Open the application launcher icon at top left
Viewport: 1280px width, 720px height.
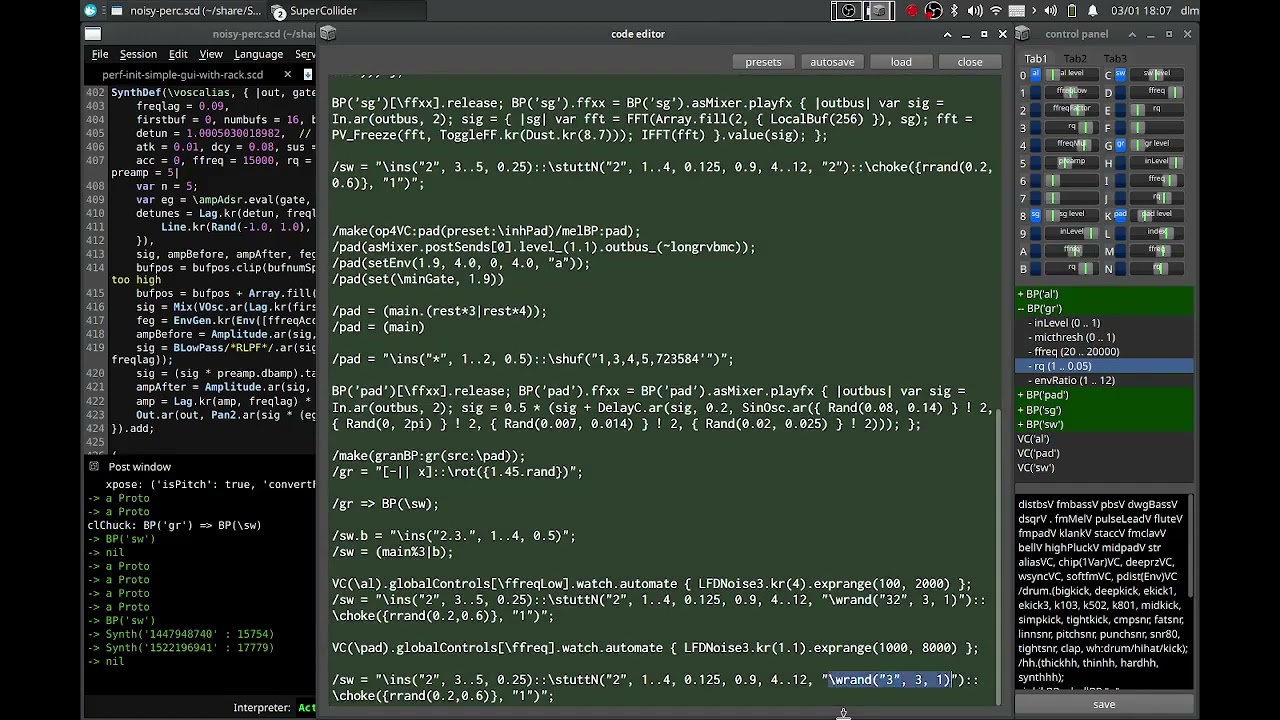pyautogui.click(x=91, y=11)
